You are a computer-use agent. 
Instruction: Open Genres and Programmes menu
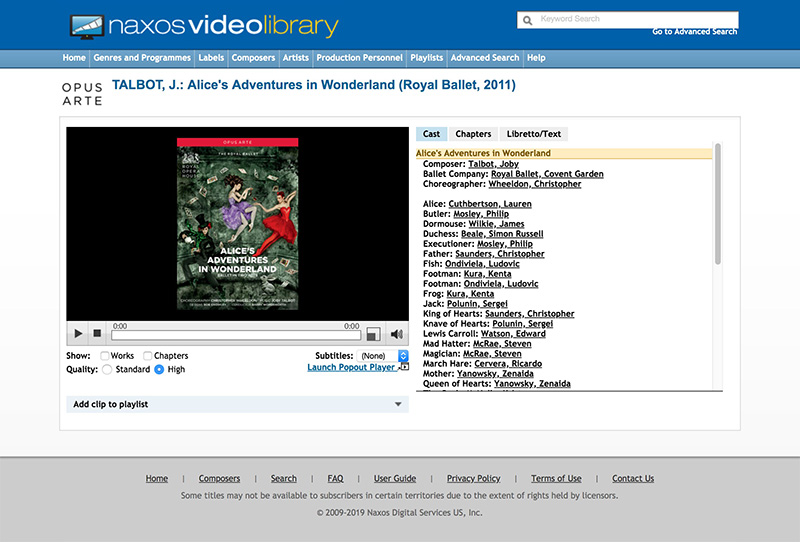[x=142, y=58]
